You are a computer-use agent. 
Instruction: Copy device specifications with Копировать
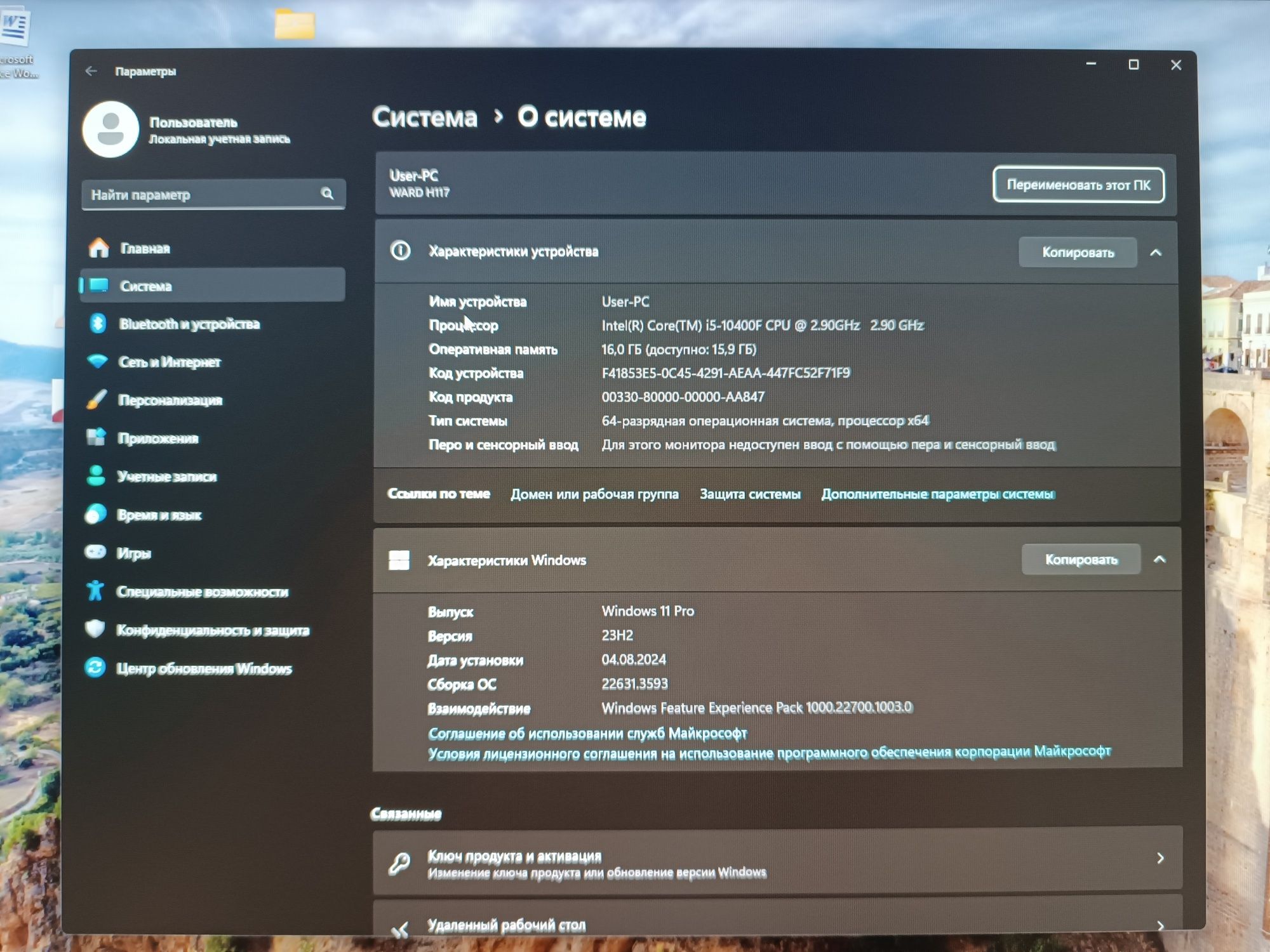[x=1078, y=252]
